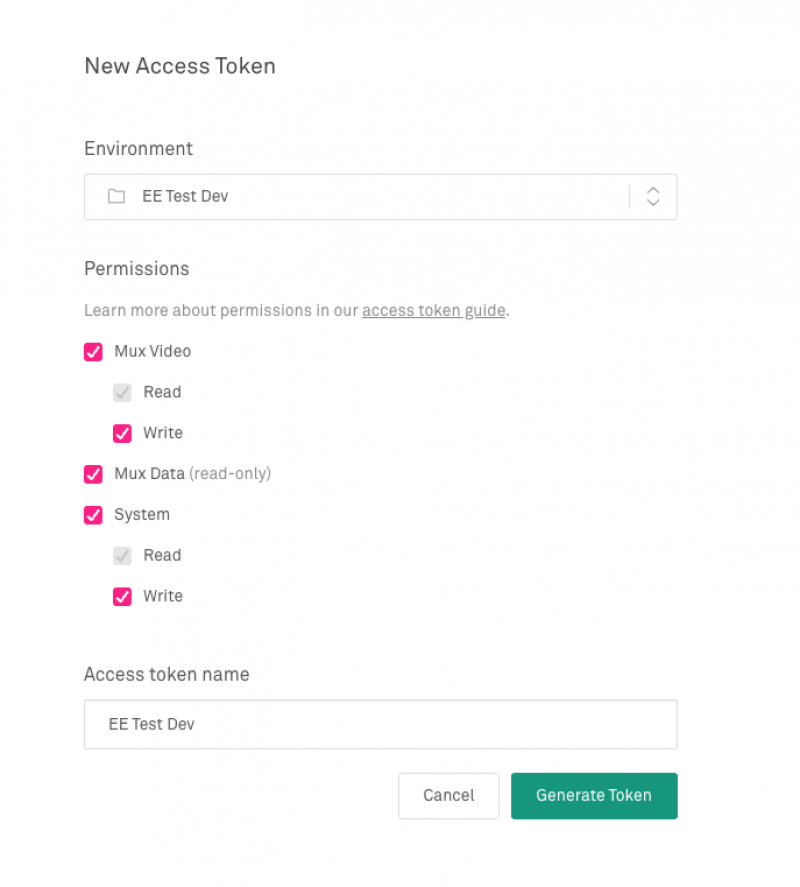Click the grayed Read checkbox under System
The image size is (800, 887).
pos(122,556)
